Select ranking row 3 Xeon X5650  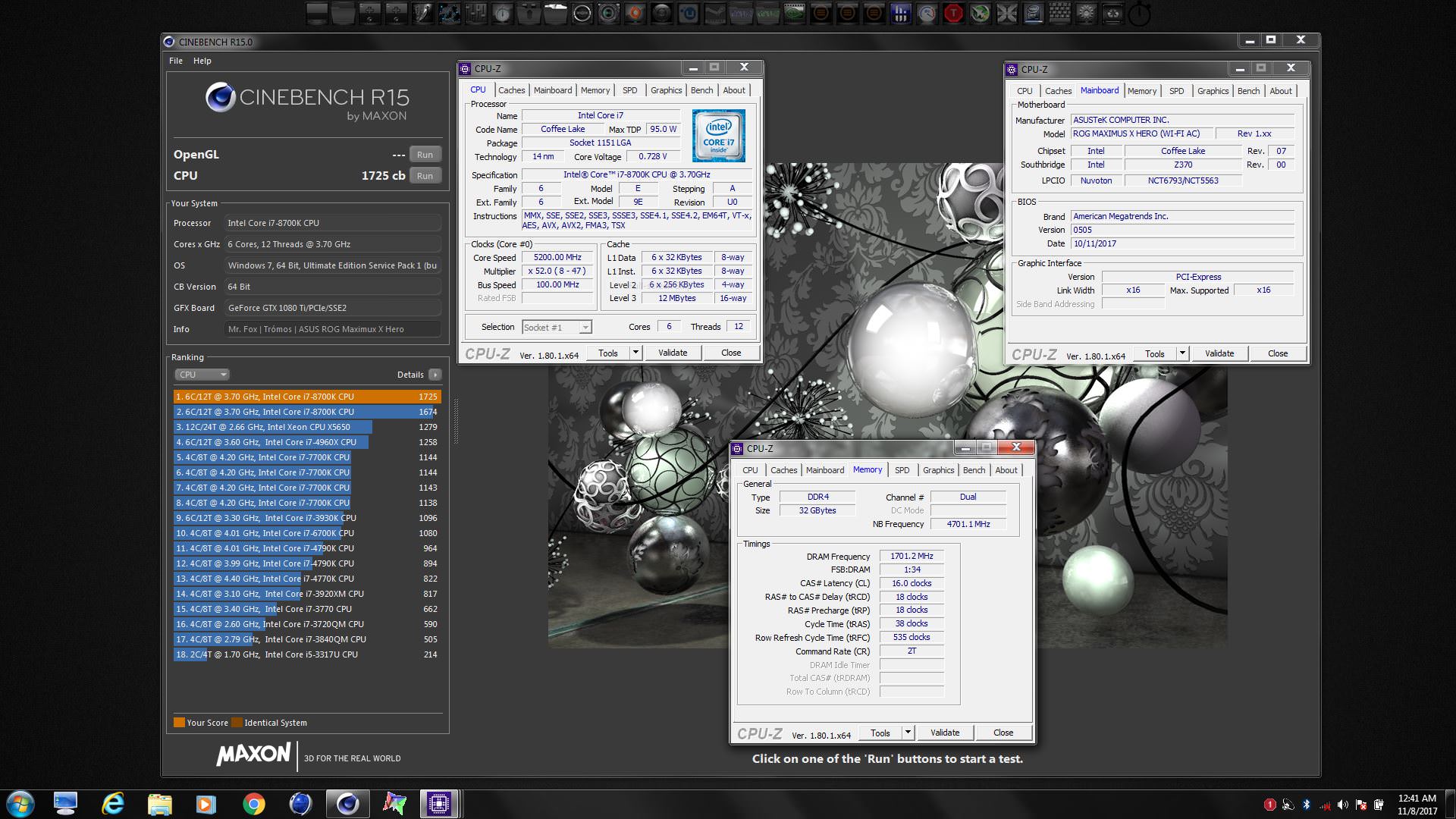coord(307,427)
